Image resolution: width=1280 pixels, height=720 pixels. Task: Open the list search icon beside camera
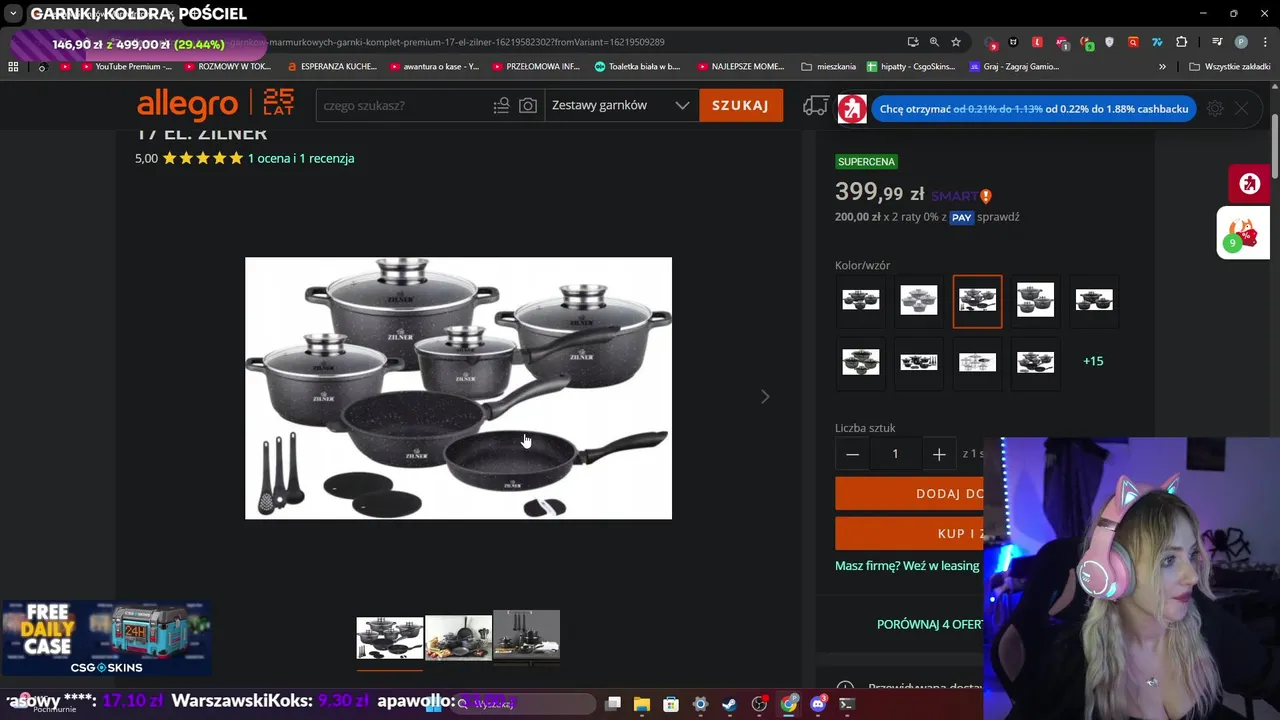[x=501, y=105]
